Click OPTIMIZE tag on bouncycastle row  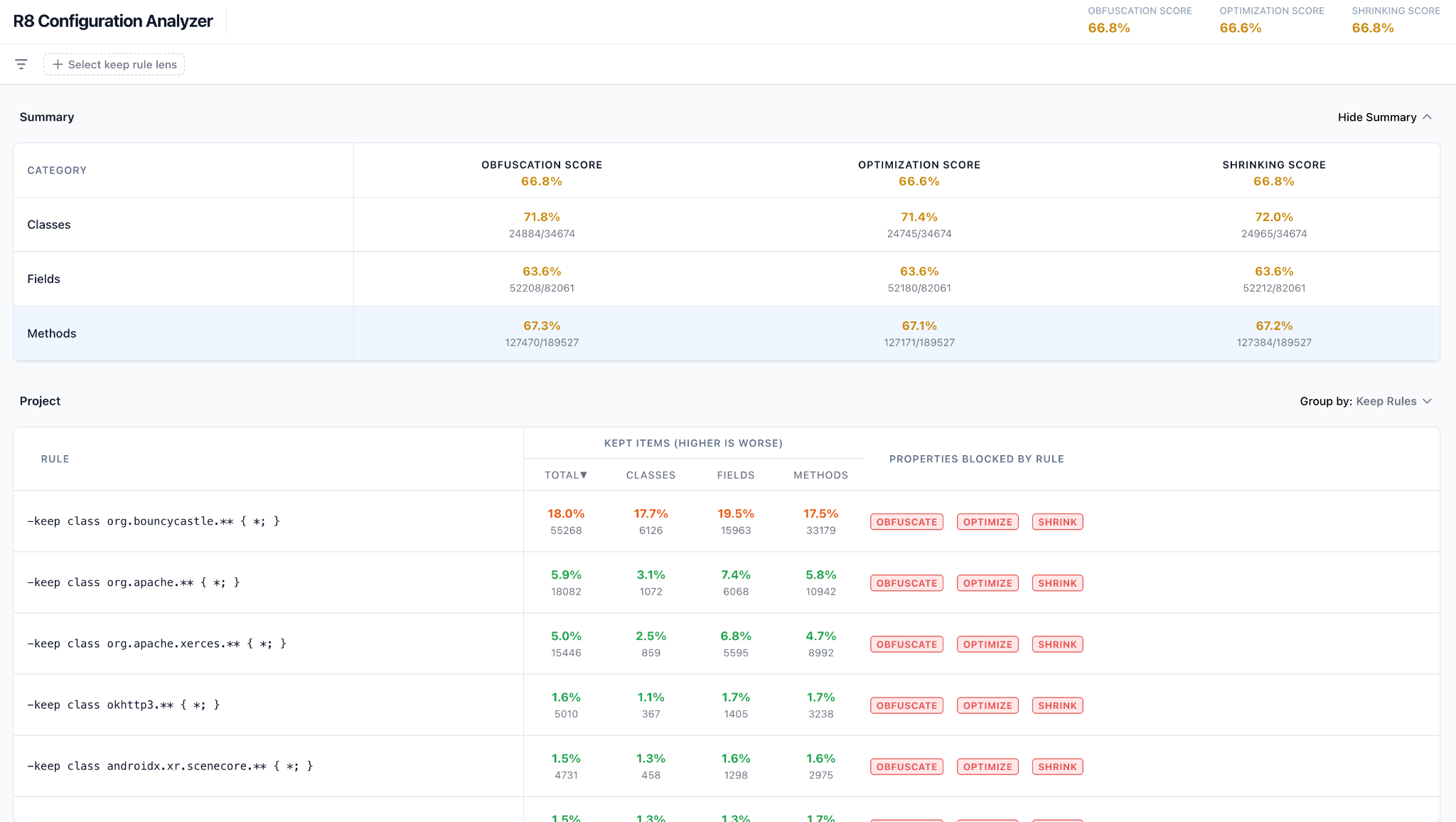(987, 522)
